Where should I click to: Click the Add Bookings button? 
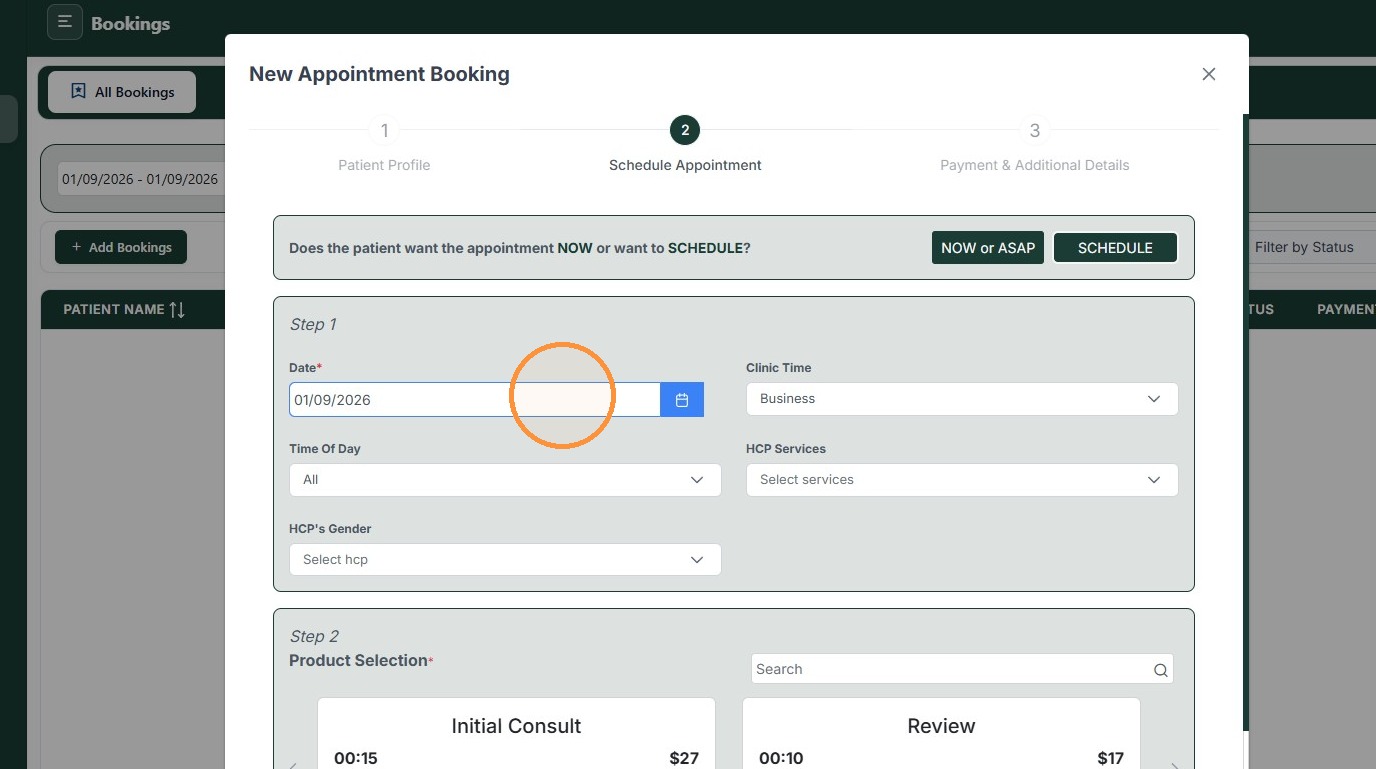click(121, 247)
